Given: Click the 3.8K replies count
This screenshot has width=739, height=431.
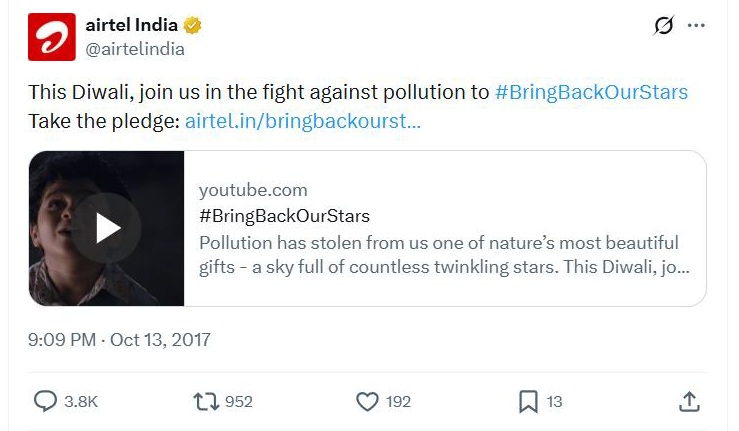Looking at the screenshot, I should point(81,401).
